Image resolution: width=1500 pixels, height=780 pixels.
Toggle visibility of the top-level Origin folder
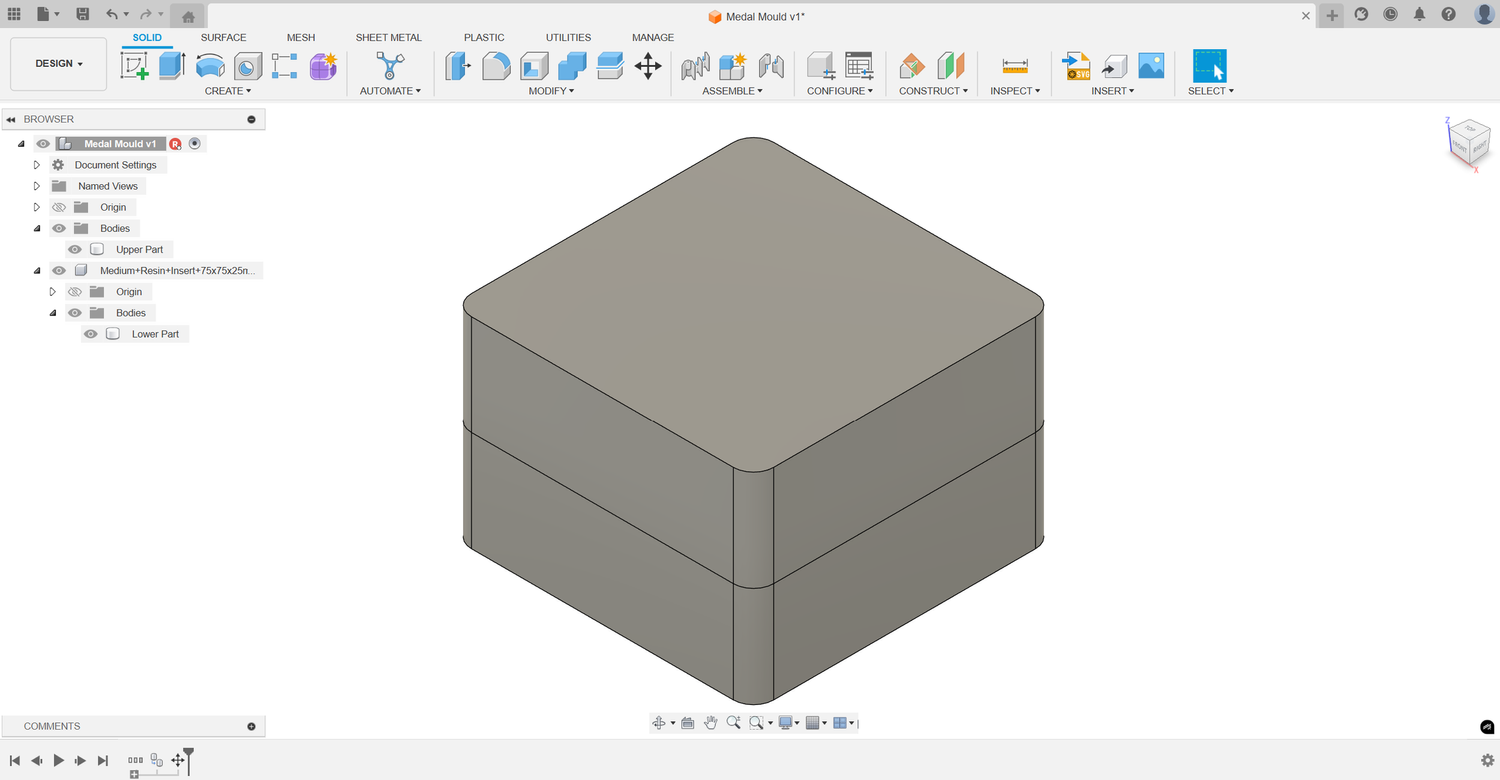click(59, 207)
